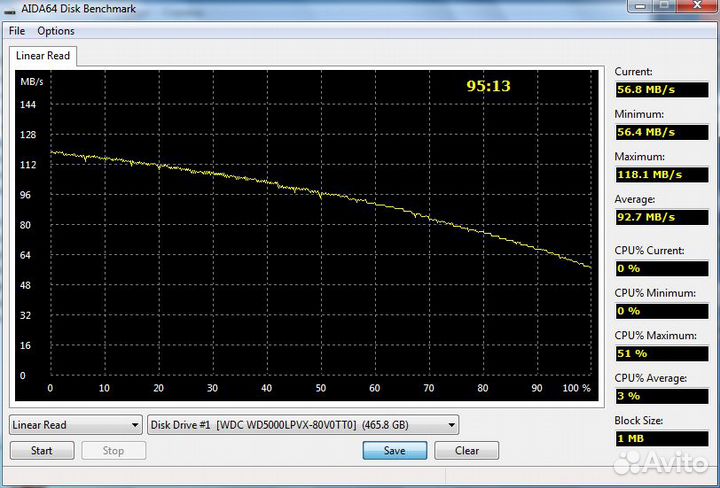The width and height of the screenshot is (720, 488).
Task: Select the Linear Read tab
Action: [x=43, y=56]
